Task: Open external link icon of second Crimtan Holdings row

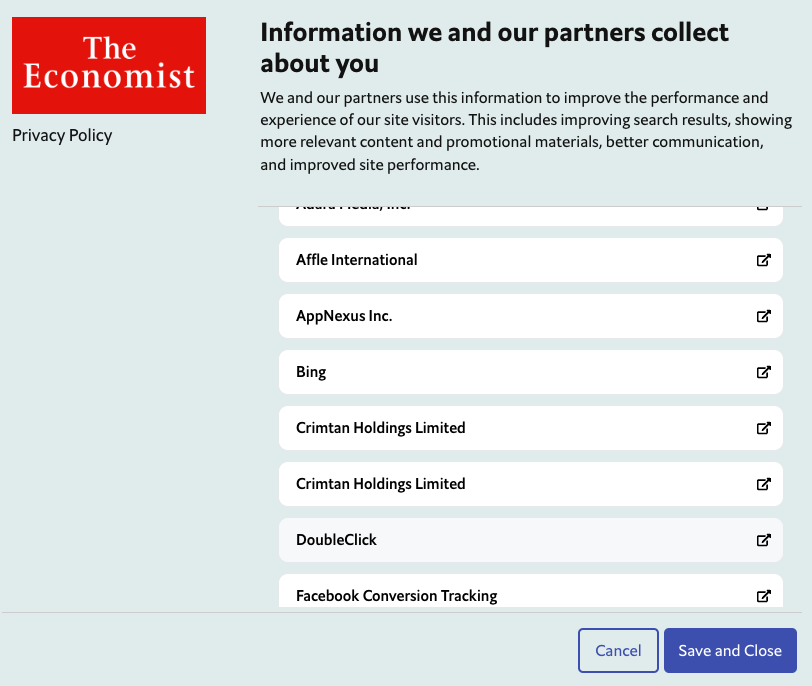Action: (x=763, y=484)
